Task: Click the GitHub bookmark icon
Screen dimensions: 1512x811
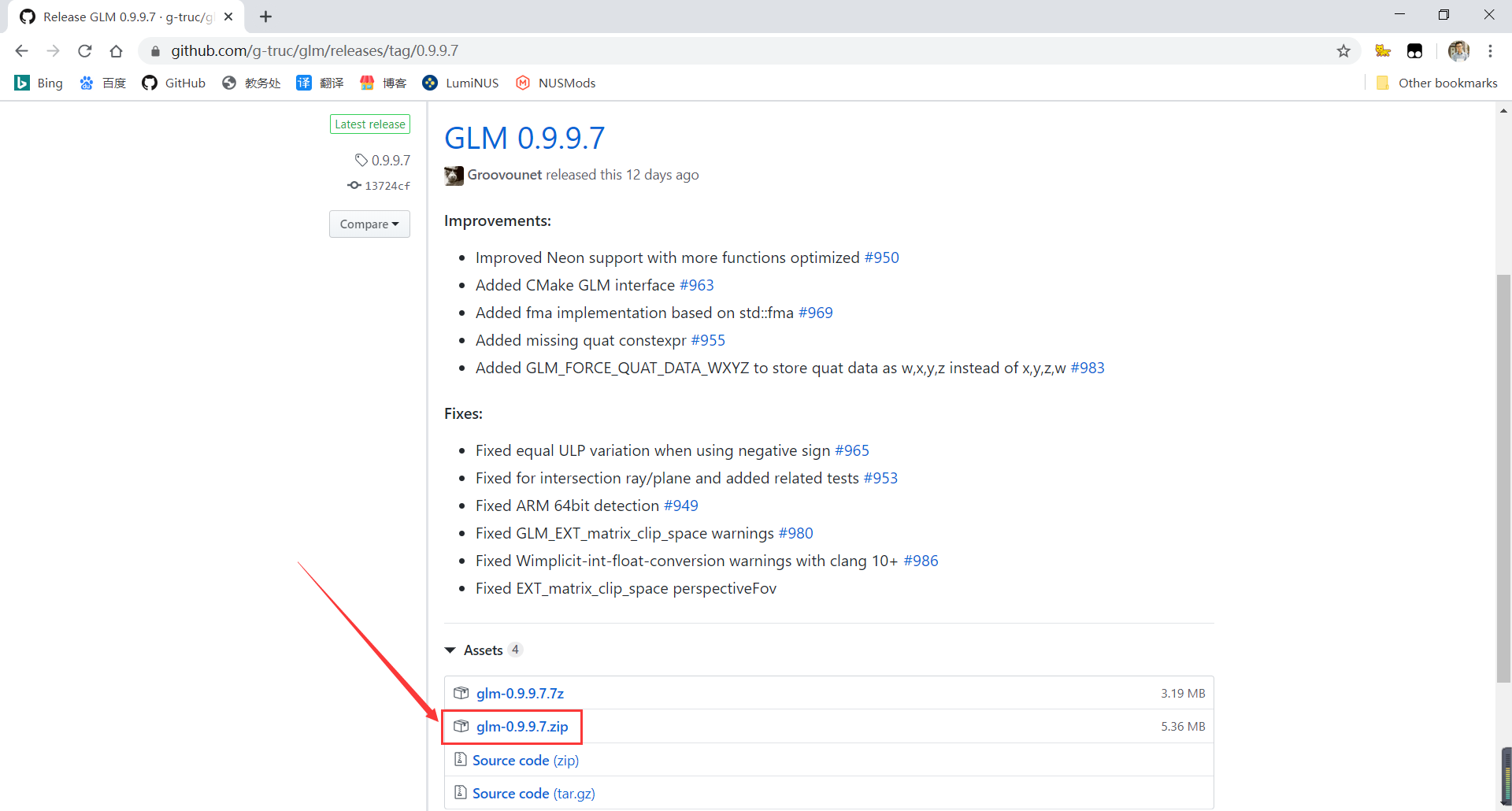Action: (x=149, y=83)
